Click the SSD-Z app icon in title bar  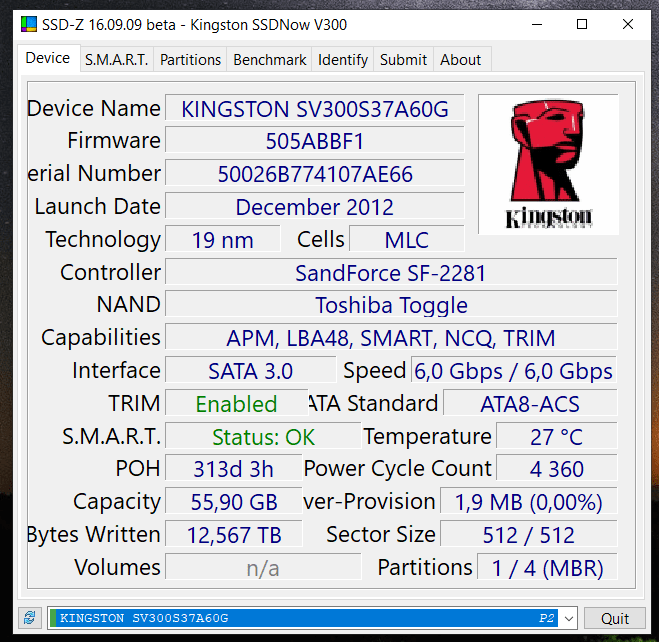pyautogui.click(x=29, y=24)
